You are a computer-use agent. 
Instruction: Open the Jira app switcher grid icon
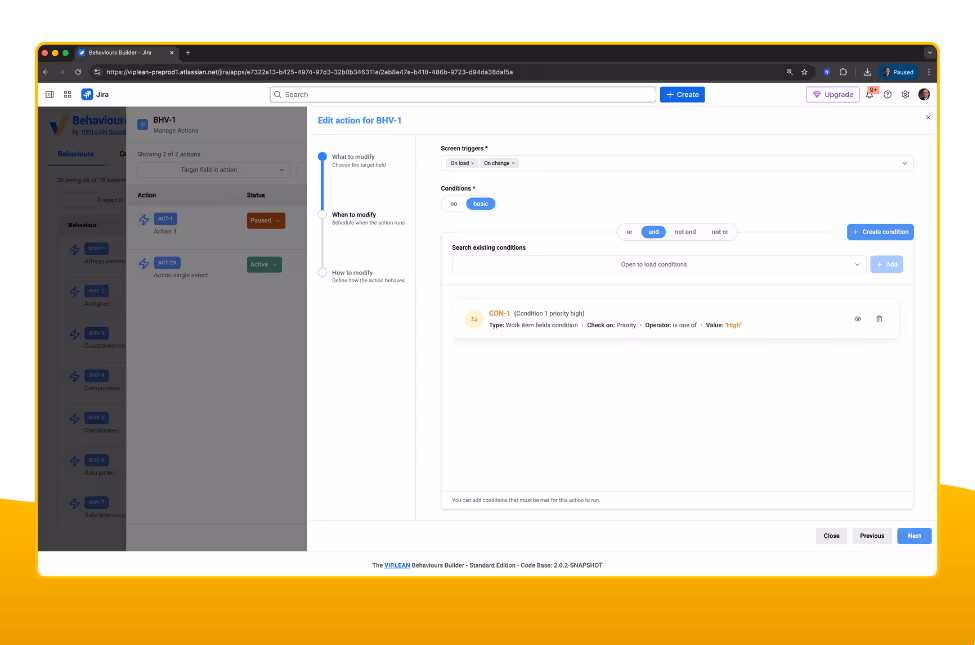tap(67, 95)
